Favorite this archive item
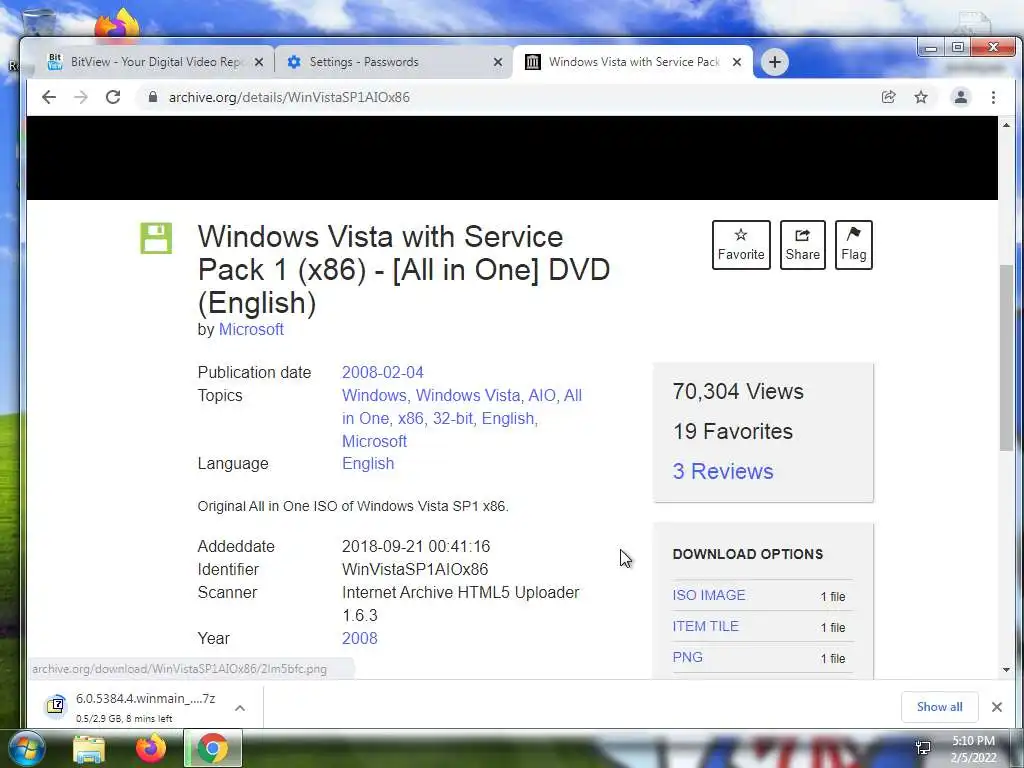This screenshot has width=1024, height=768. 741,245
